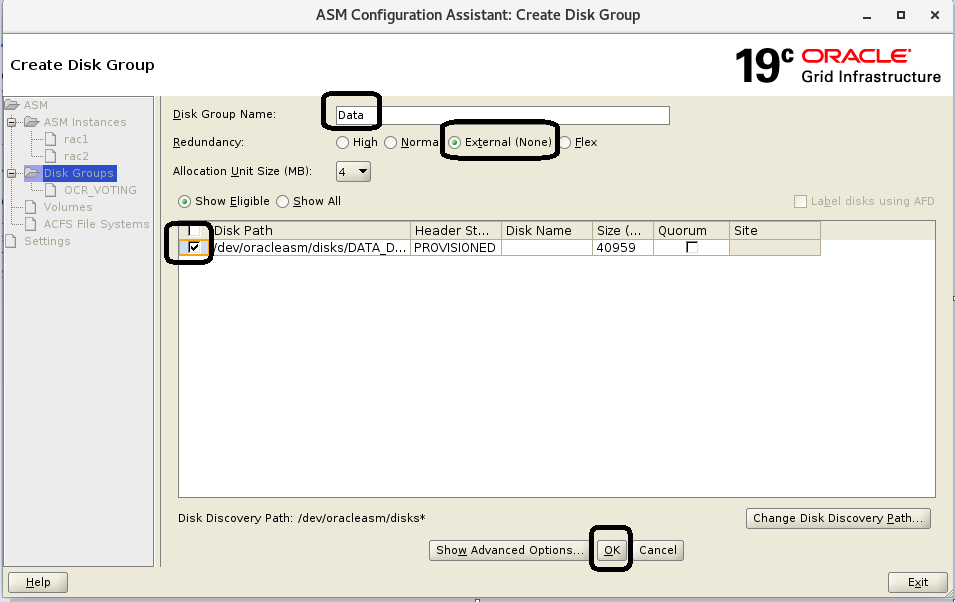955x602 pixels.
Task: Collapse the Disk Groups branch
Action: pos(12,172)
